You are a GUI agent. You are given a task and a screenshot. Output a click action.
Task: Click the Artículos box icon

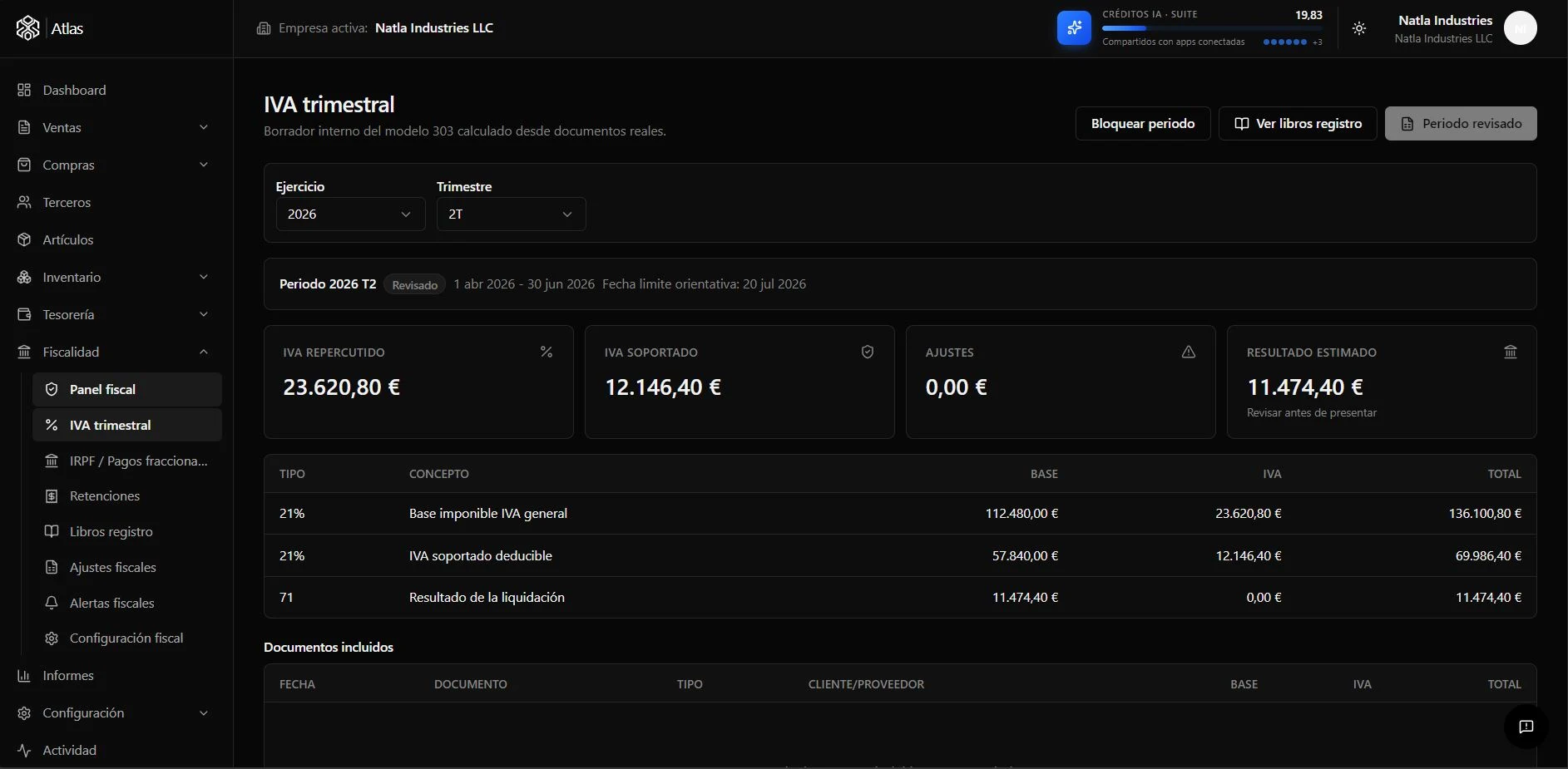pyautogui.click(x=24, y=239)
